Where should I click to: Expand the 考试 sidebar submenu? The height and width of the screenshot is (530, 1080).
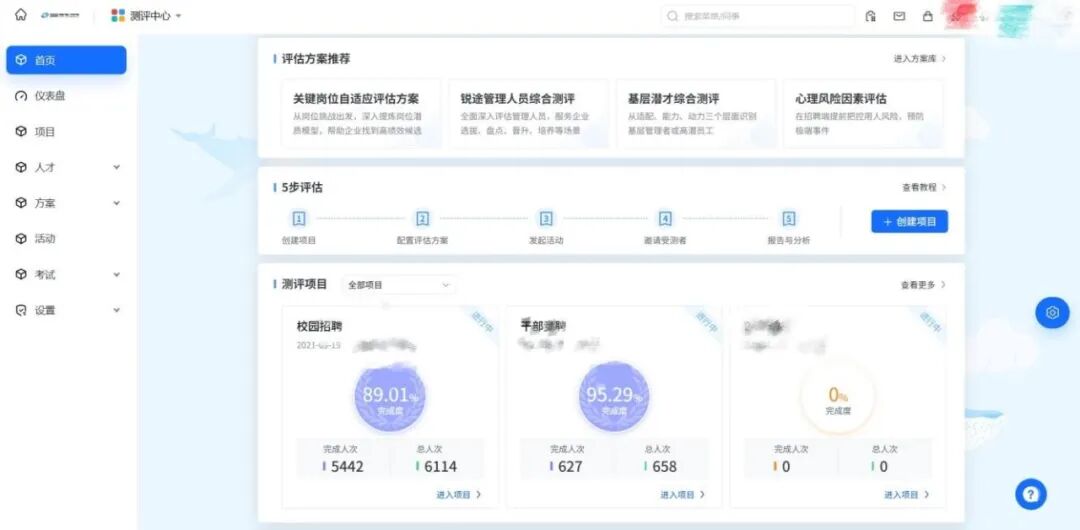click(x=66, y=274)
